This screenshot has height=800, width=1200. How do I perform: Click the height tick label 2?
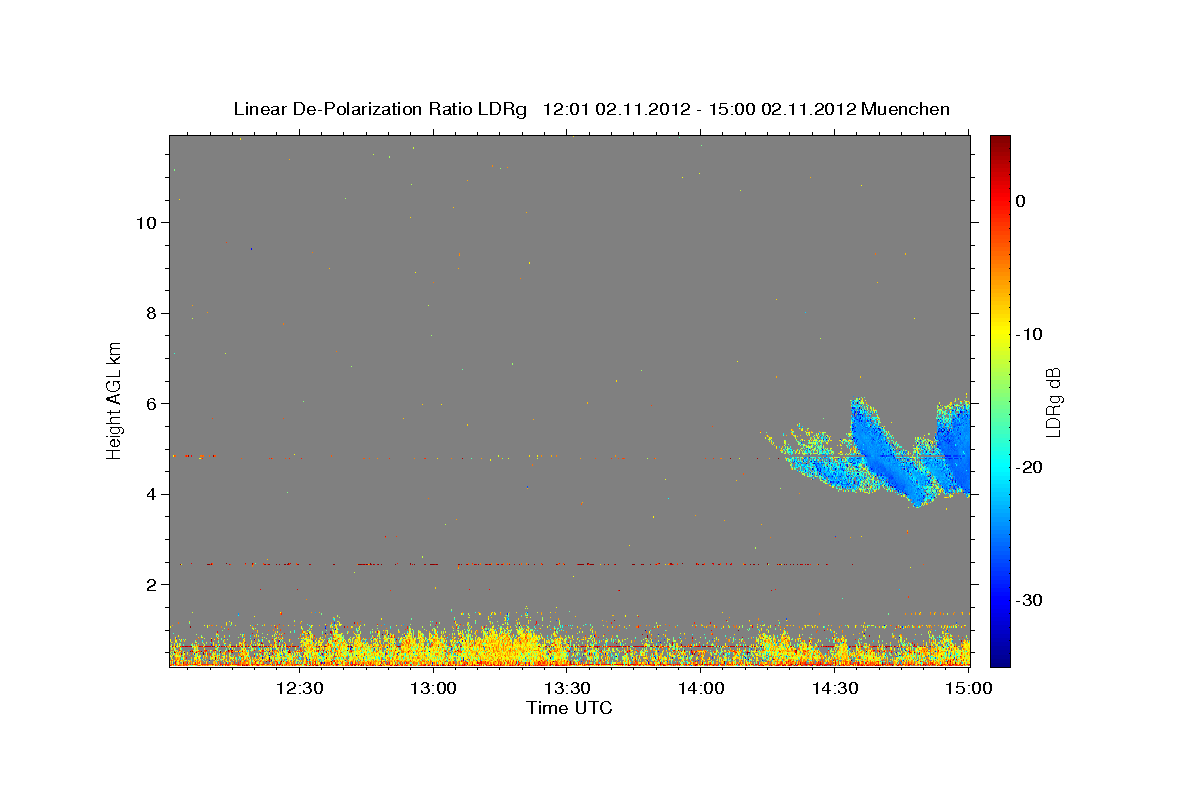(150, 584)
